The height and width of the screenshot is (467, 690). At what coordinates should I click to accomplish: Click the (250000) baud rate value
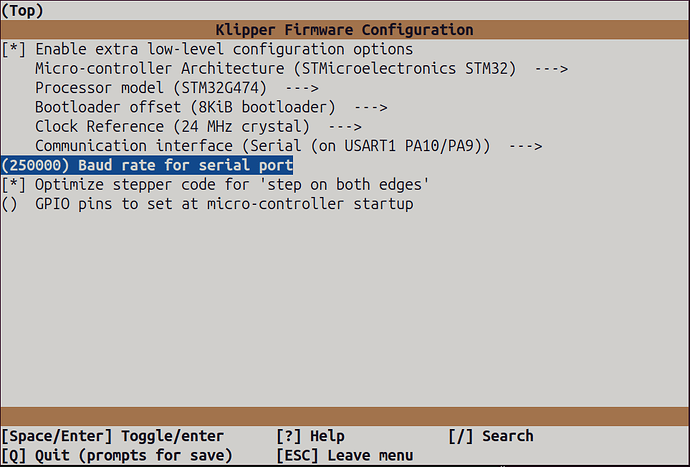(35, 165)
